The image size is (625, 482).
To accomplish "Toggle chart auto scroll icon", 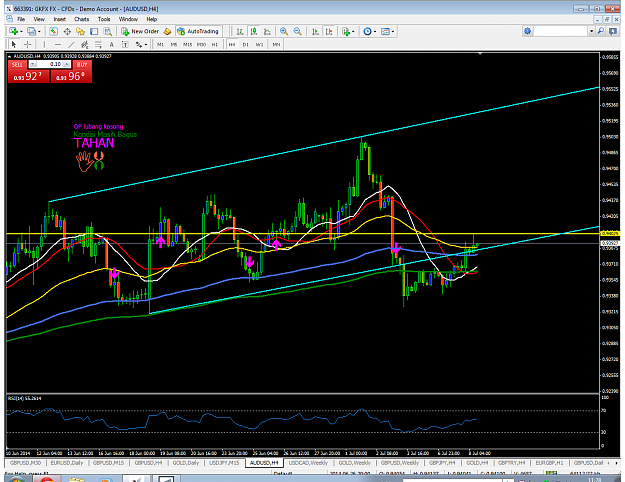I will tap(315, 31).
